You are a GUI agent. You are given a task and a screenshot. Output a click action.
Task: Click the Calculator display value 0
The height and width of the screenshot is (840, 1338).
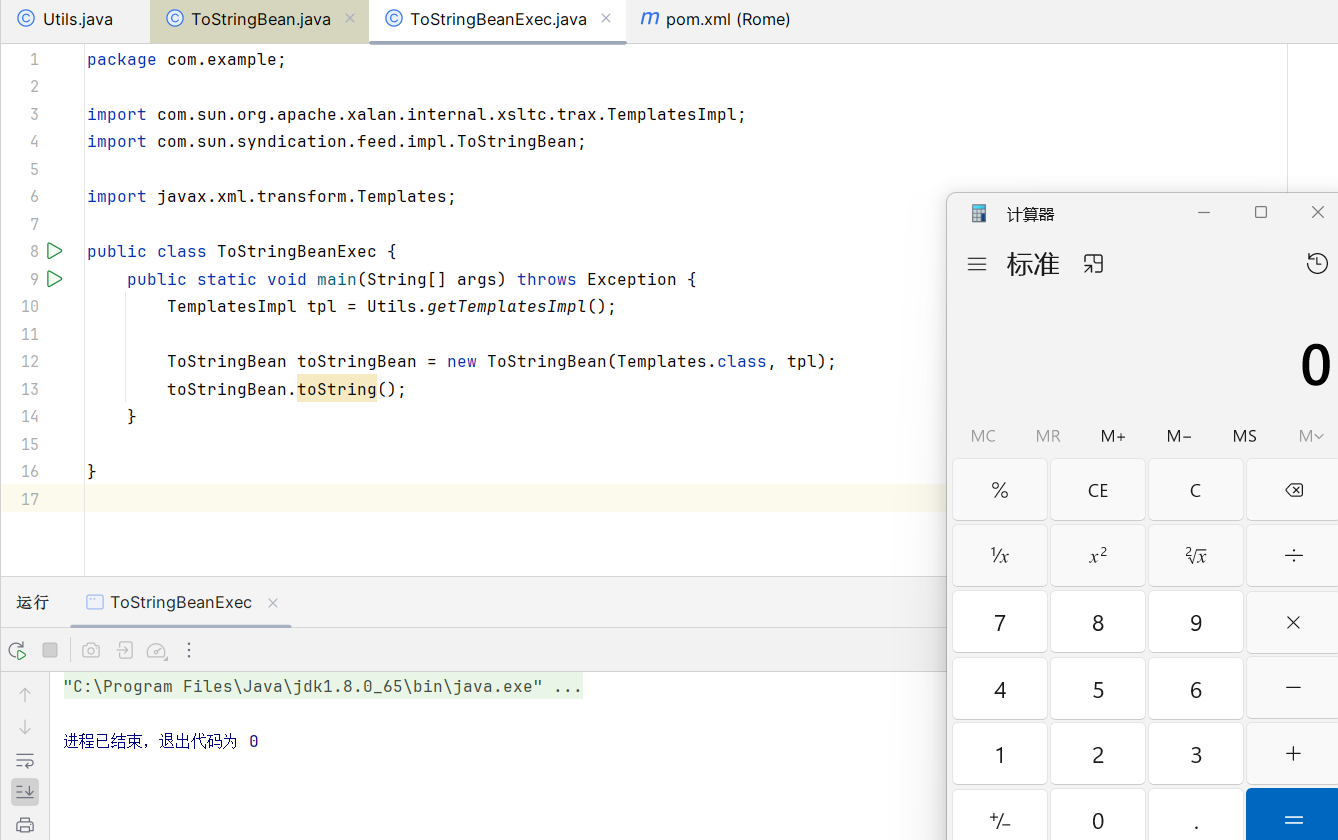click(1315, 366)
